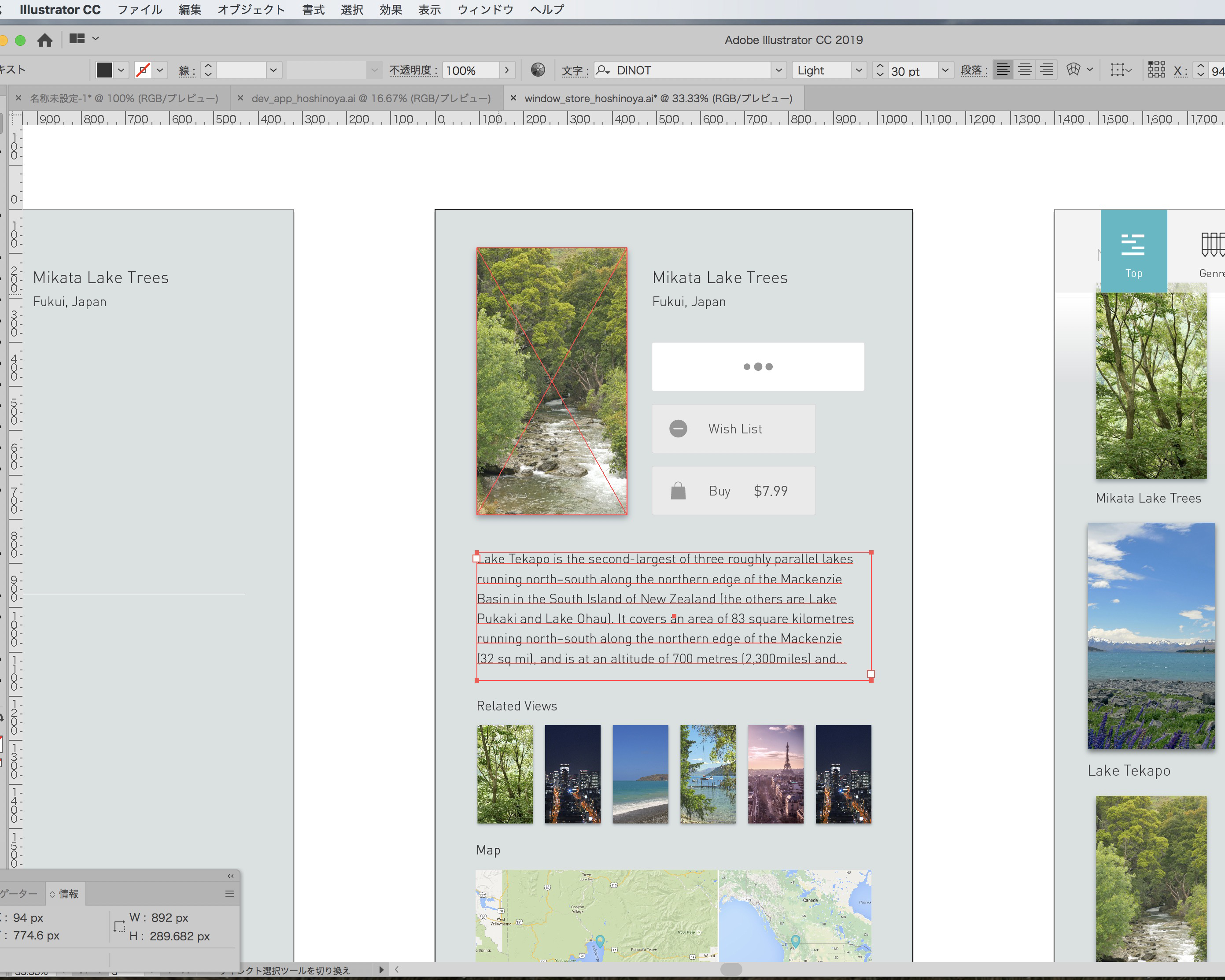Screen dimensions: 1225x980
Task: Click the Lake Tekapo caption text
Action: point(1129,771)
